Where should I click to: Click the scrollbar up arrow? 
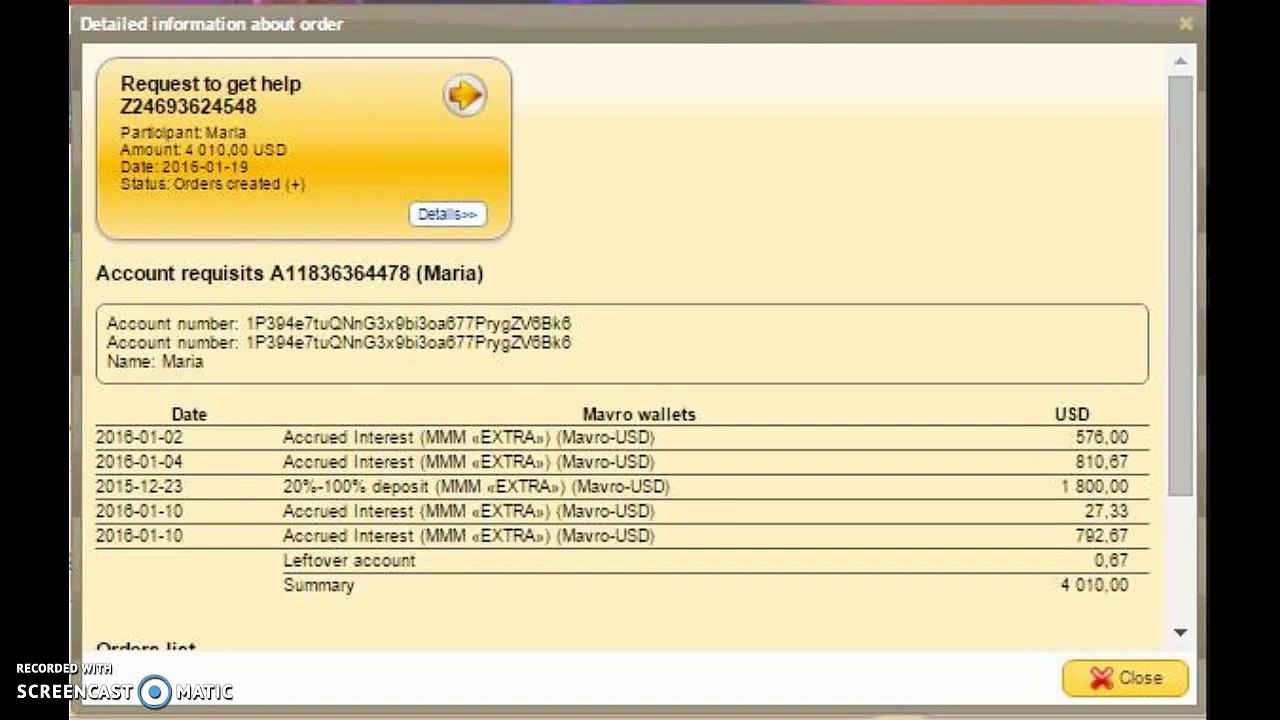point(1180,62)
